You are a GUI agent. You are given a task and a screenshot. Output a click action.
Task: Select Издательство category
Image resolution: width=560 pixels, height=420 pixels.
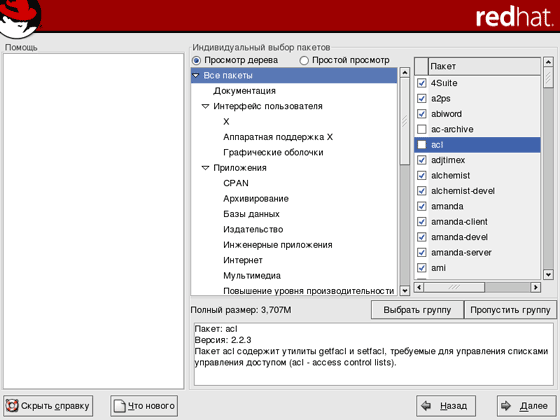point(253,229)
